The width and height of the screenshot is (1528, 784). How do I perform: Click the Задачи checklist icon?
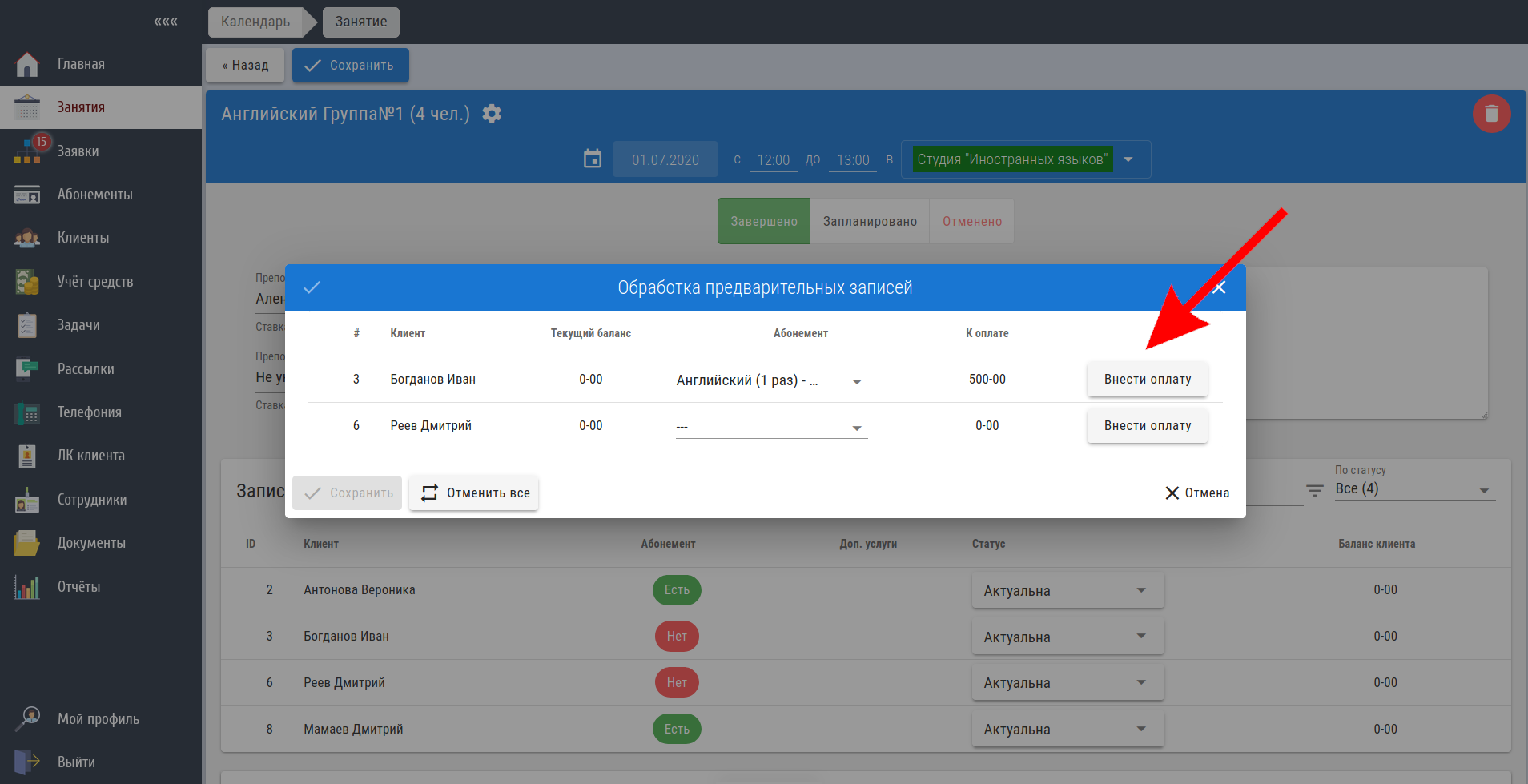(x=27, y=325)
